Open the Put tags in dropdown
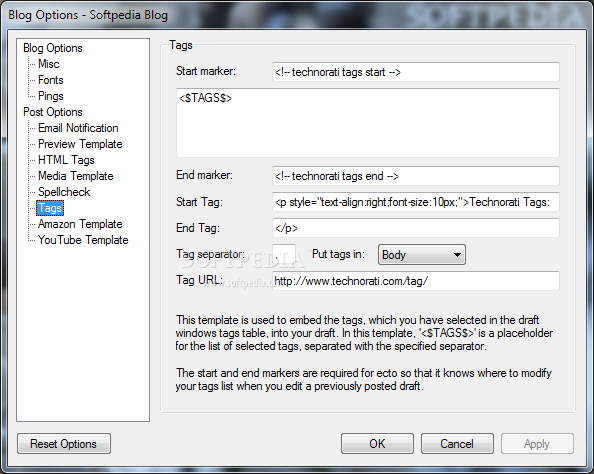The height and width of the screenshot is (474, 594). [422, 255]
